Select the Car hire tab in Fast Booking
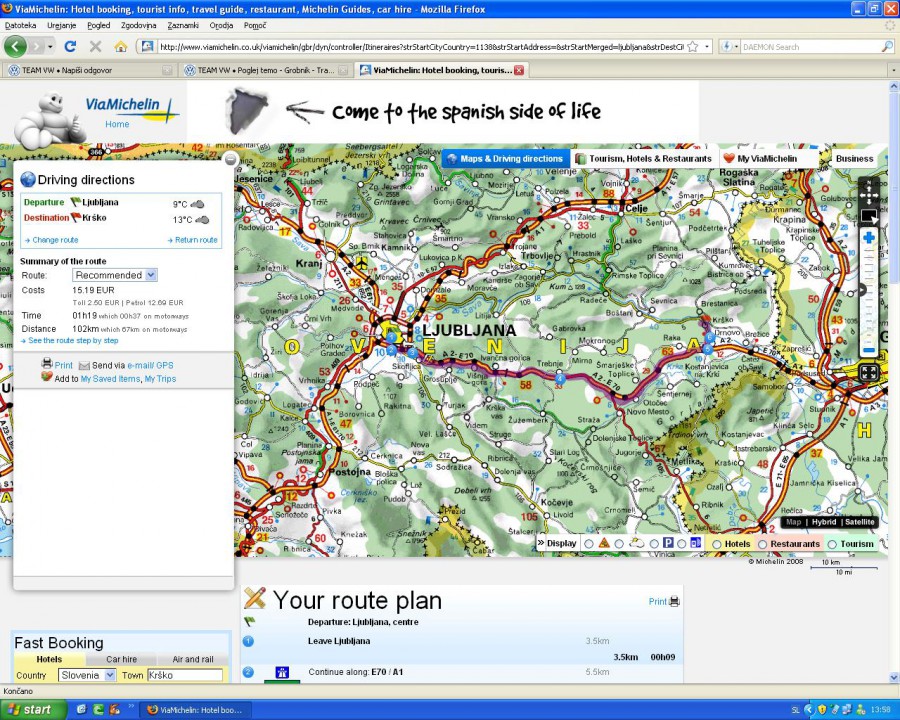Image resolution: width=900 pixels, height=720 pixels. [x=122, y=659]
